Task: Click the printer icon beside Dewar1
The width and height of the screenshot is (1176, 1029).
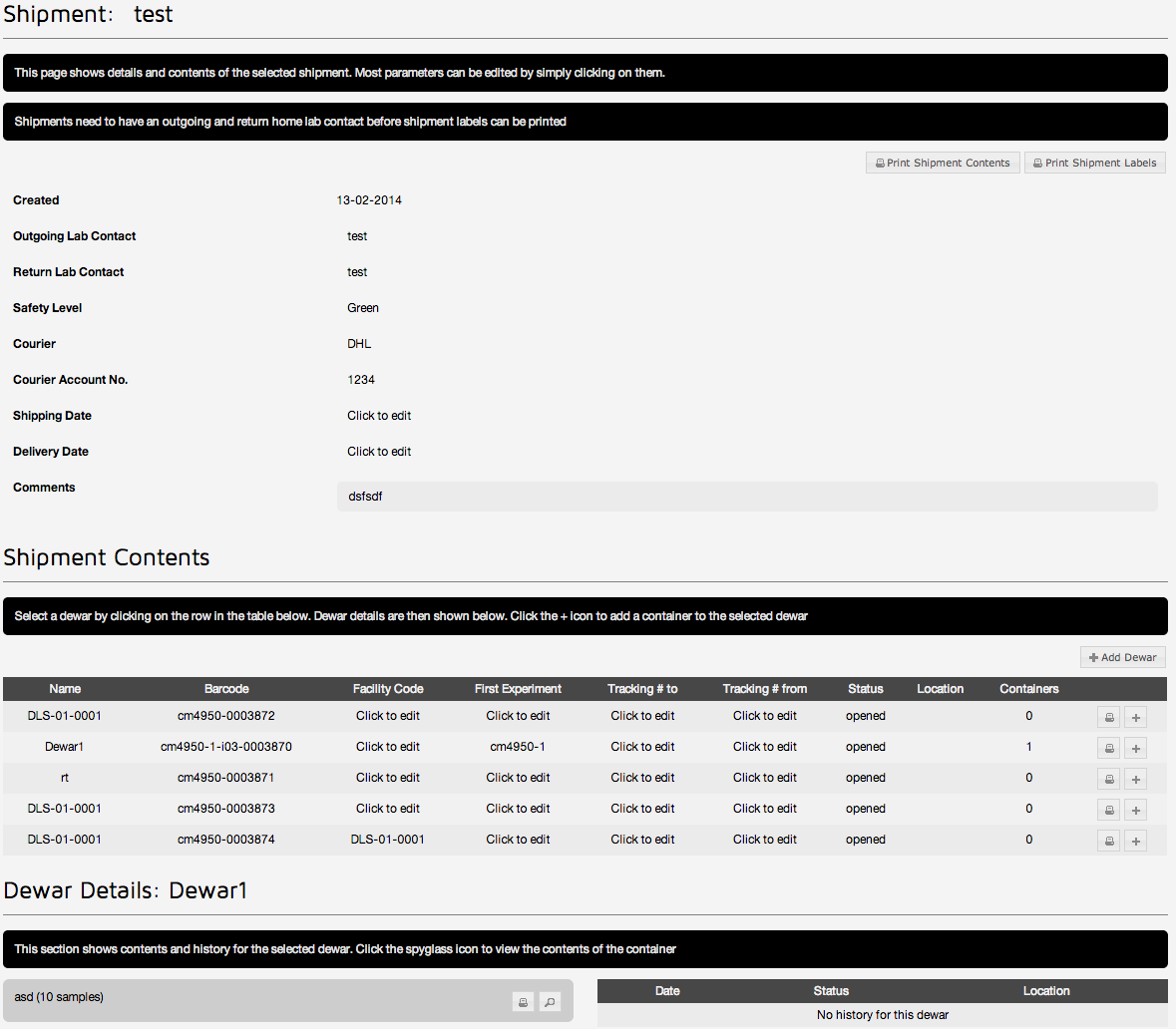Action: click(x=1108, y=747)
